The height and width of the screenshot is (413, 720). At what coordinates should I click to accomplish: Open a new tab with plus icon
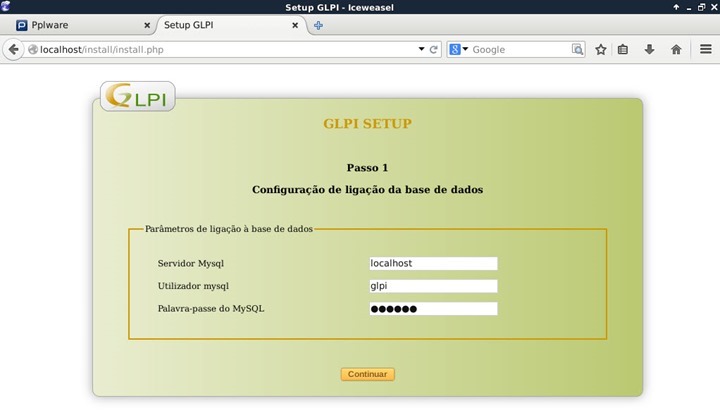(x=318, y=25)
